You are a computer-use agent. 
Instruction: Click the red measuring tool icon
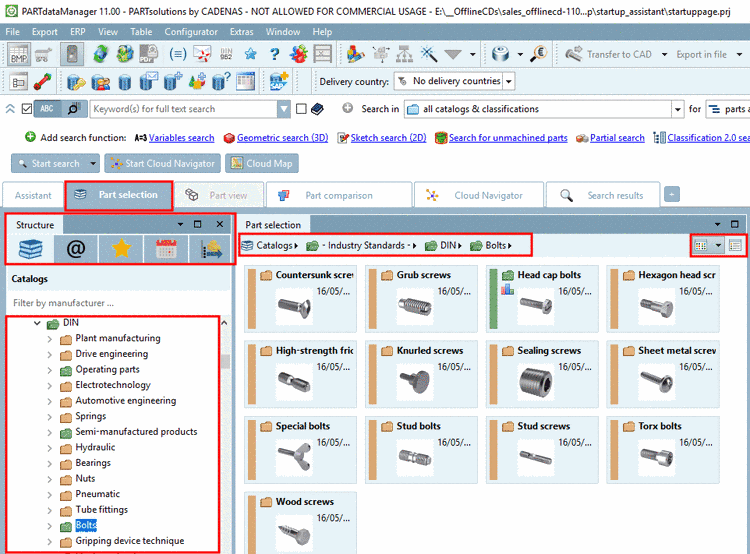pyautogui.click(x=43, y=81)
